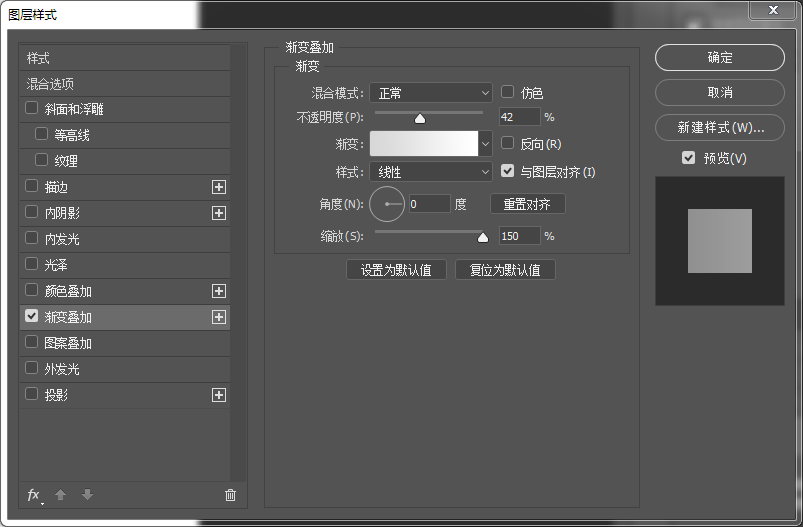This screenshot has height=527, width=803.
Task: Select the 样式 item in list
Action: [124, 58]
